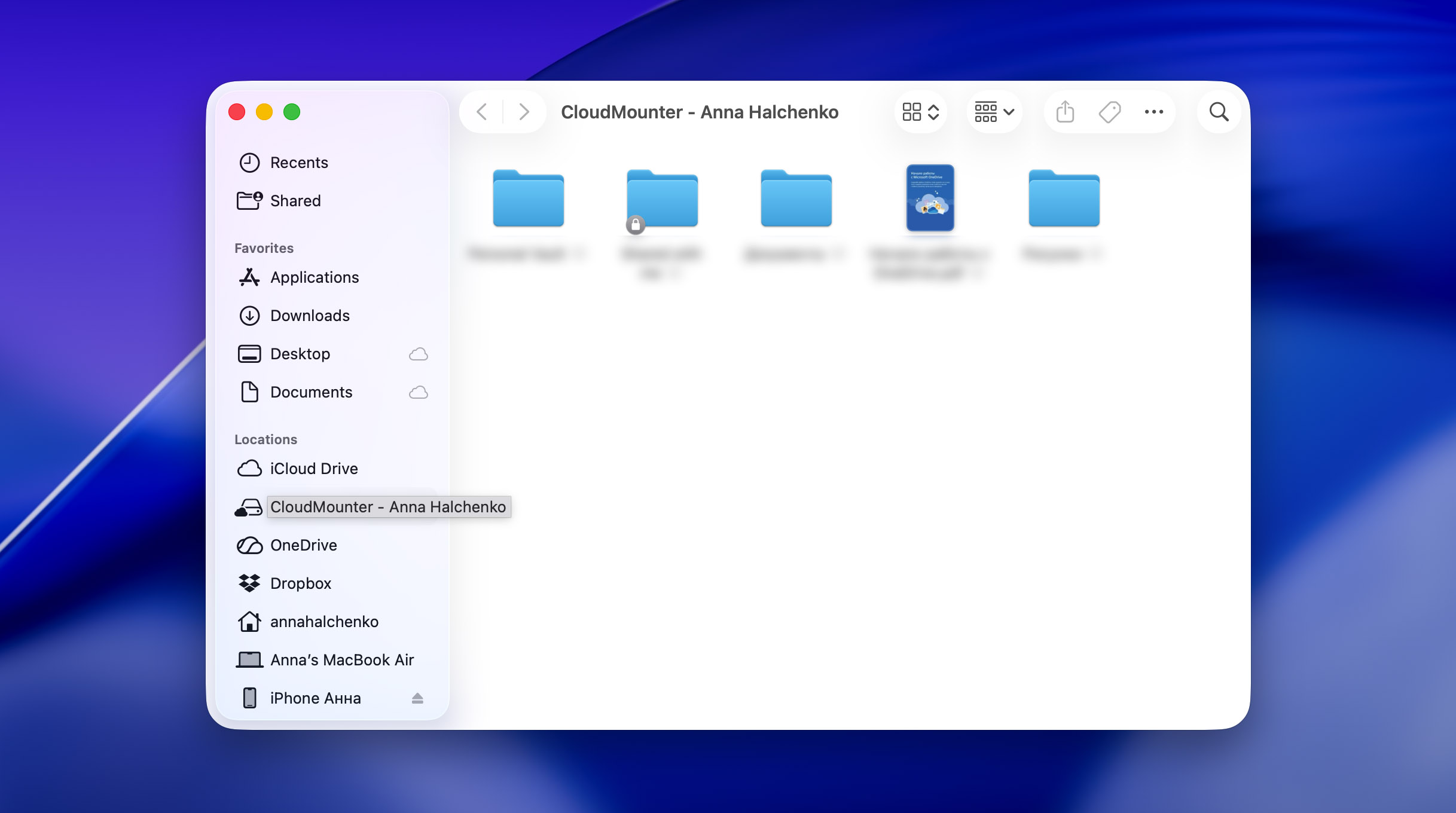Open the OneDrive getting started PDF thumbnail
The height and width of the screenshot is (813, 1456).
pyautogui.click(x=930, y=198)
